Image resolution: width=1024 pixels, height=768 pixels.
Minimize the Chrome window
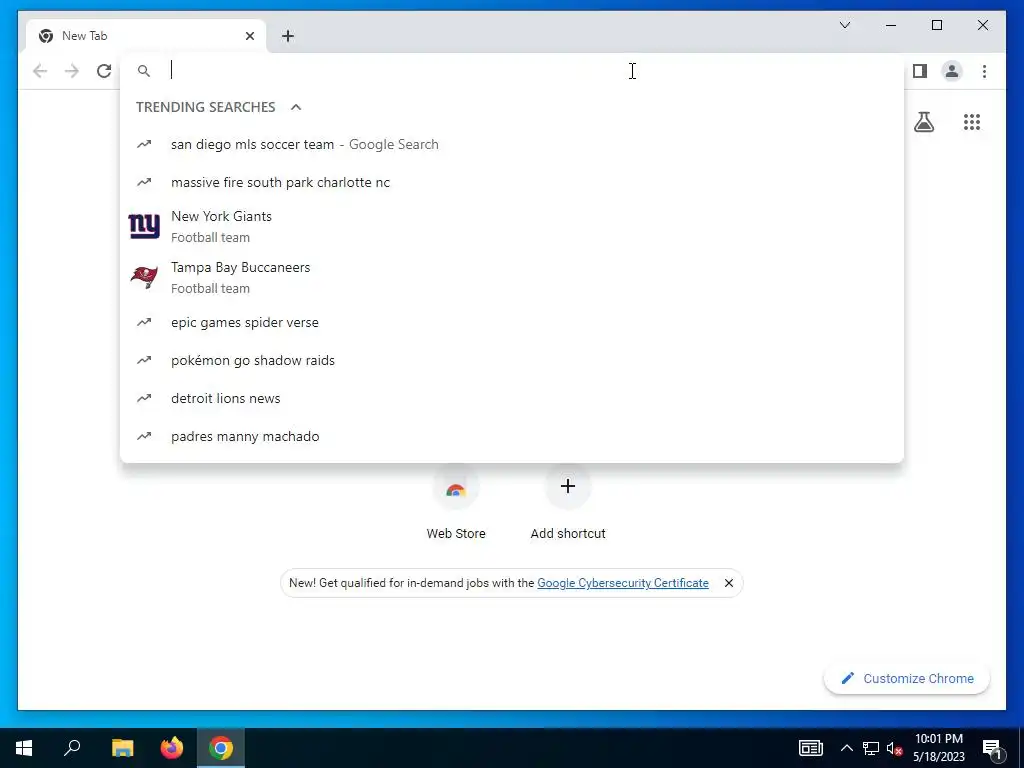tap(891, 25)
